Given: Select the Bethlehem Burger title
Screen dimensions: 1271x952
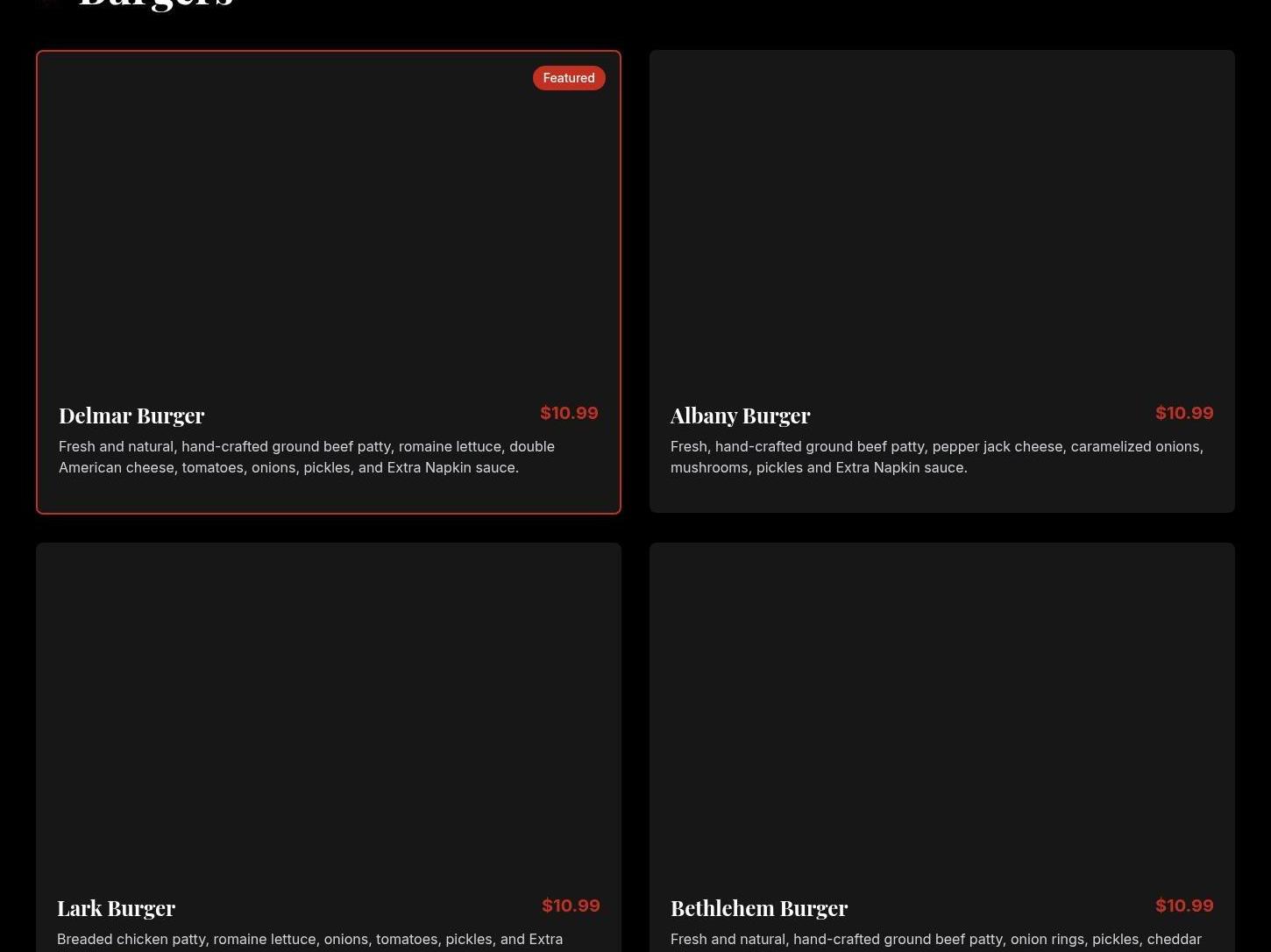Looking at the screenshot, I should pyautogui.click(x=759, y=908).
